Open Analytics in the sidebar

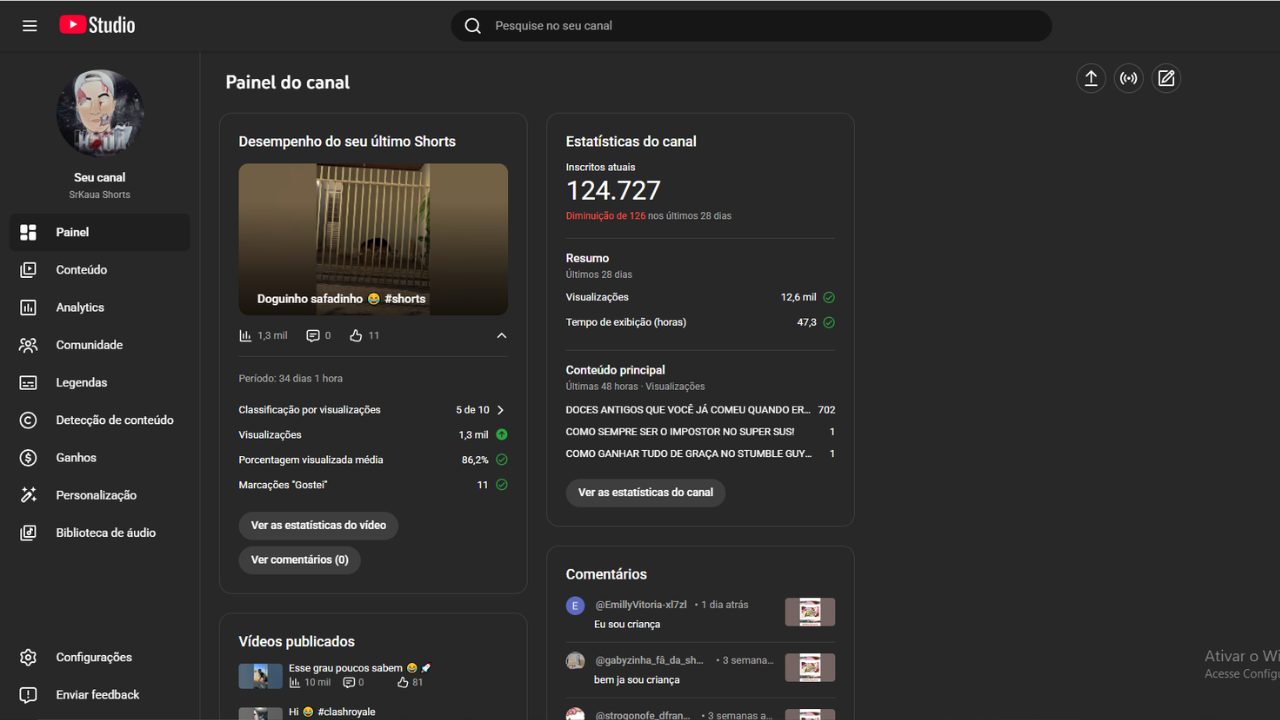(x=80, y=308)
